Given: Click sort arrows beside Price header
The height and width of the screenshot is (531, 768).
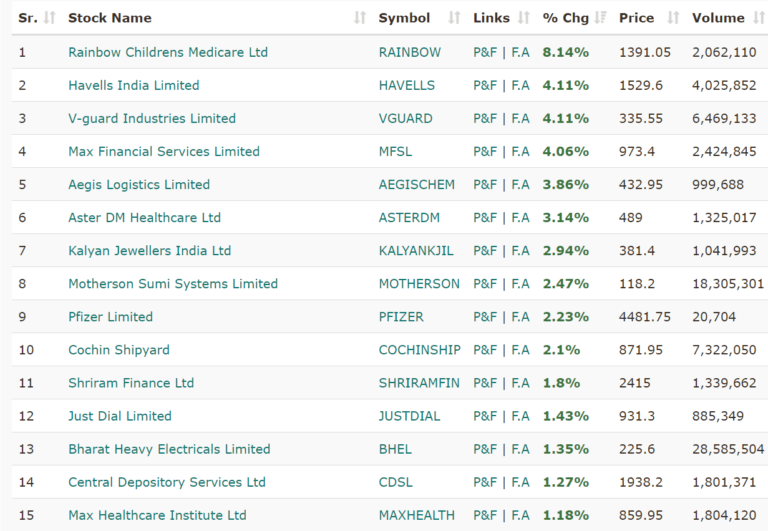Looking at the screenshot, I should (673, 18).
